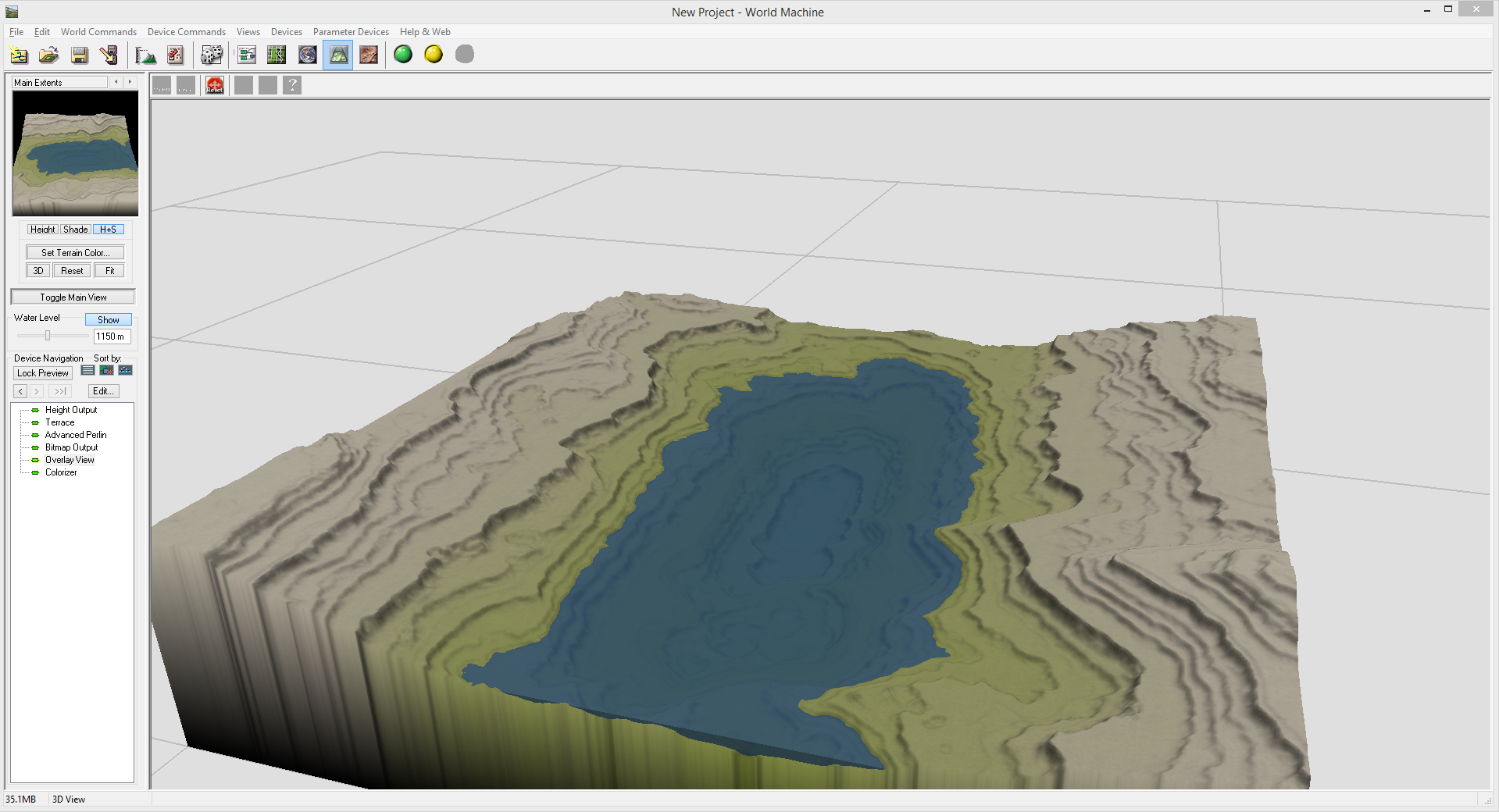This screenshot has height=812, width=1499.
Task: Click the New World file icon
Action: (19, 55)
